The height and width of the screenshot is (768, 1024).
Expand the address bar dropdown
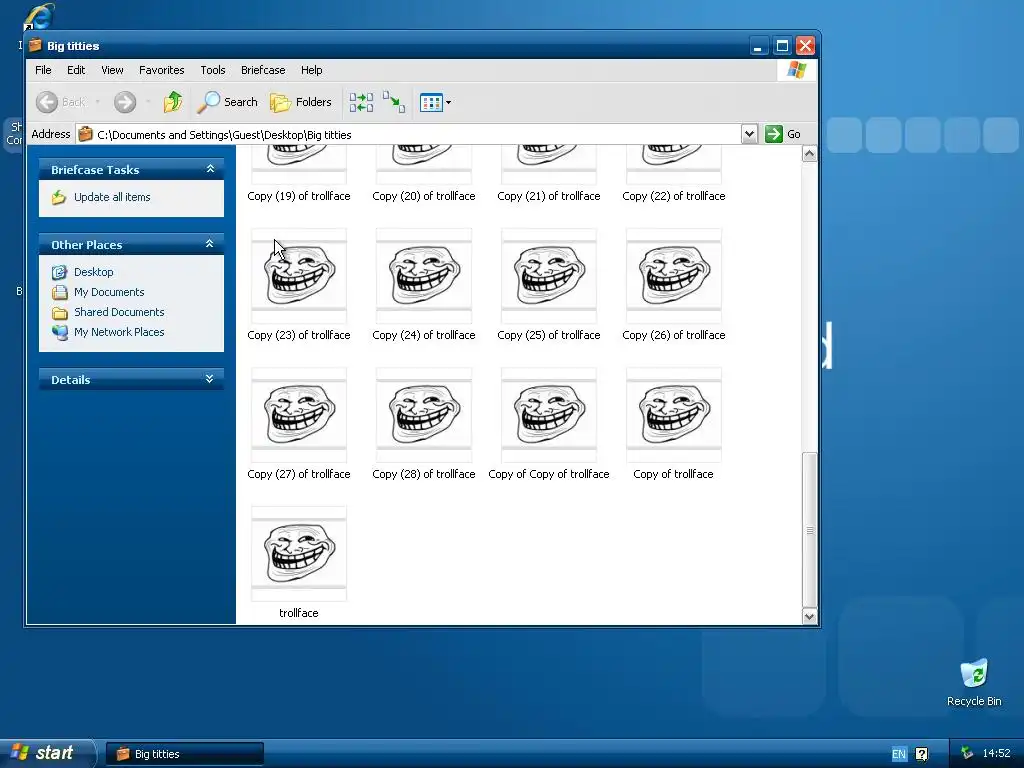(749, 134)
